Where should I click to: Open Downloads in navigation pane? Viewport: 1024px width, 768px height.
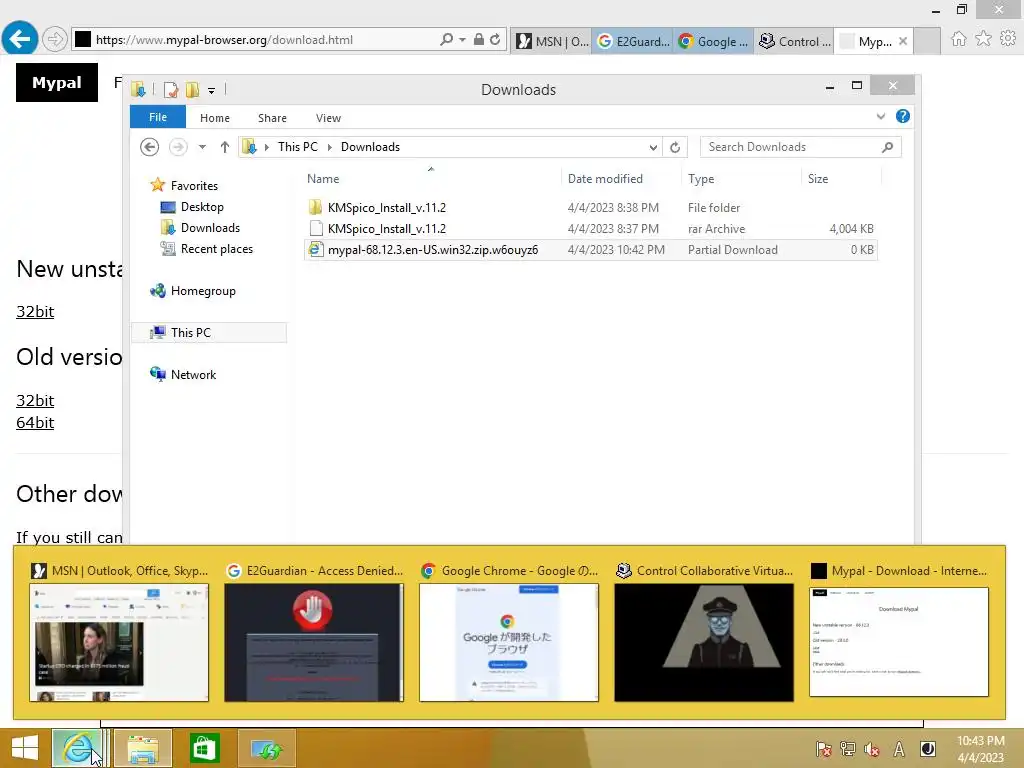[200, 228]
